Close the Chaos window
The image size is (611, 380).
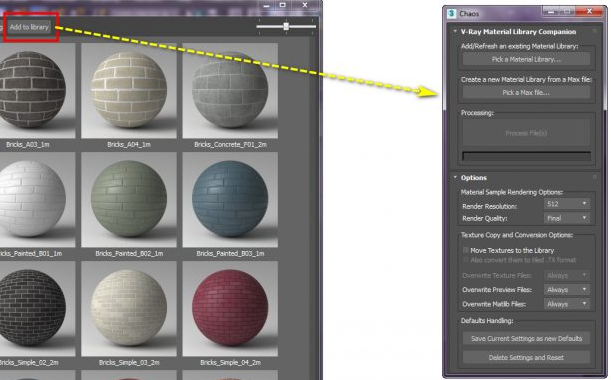(x=590, y=11)
